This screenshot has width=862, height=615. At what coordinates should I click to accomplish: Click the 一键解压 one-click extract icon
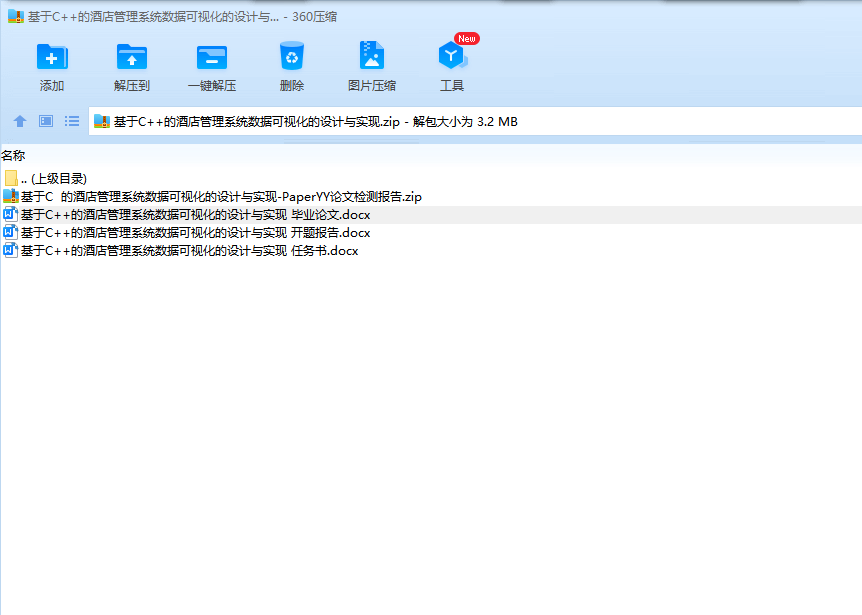(x=212, y=58)
